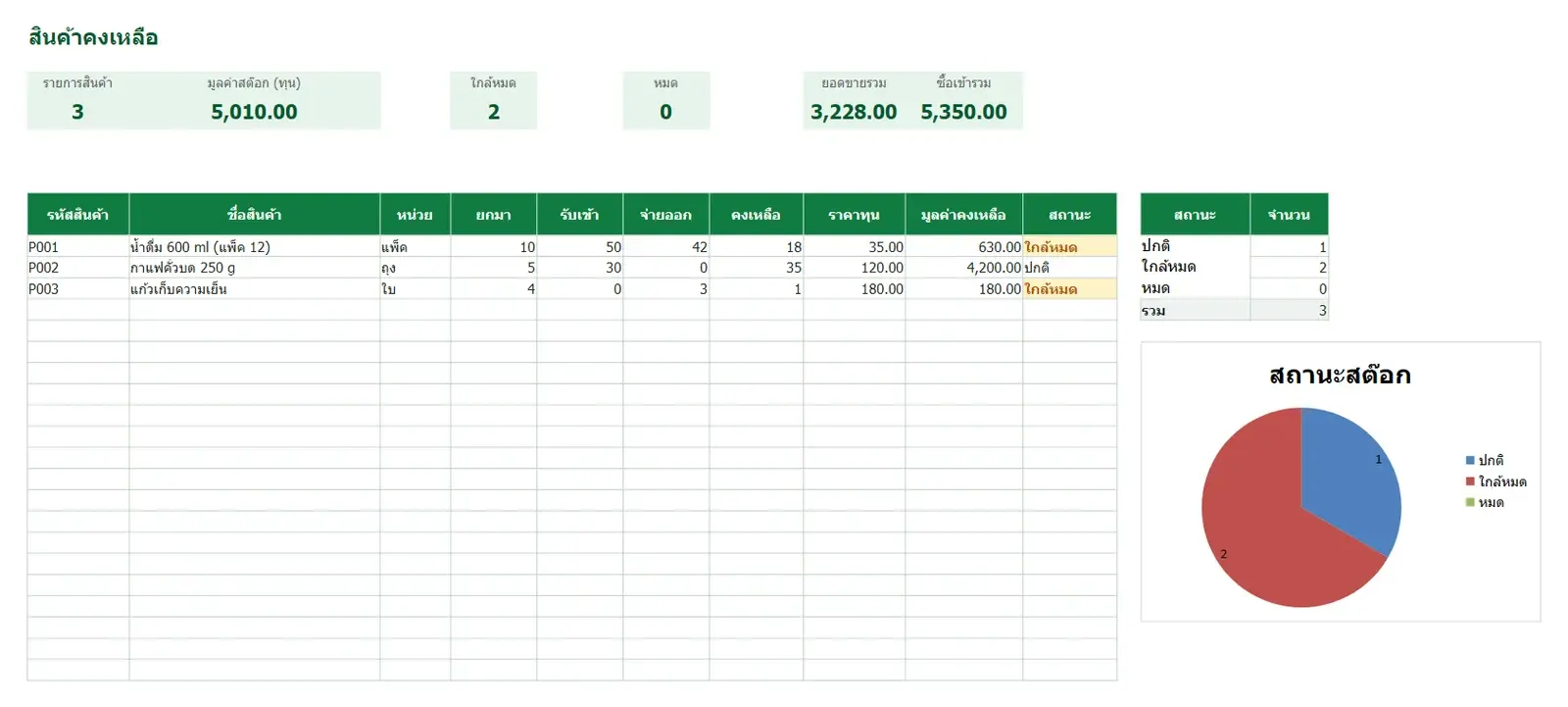Image resolution: width=1568 pixels, height=707 pixels.
Task: Click the red ใกล้หมด pie slice
Action: 1259,530
